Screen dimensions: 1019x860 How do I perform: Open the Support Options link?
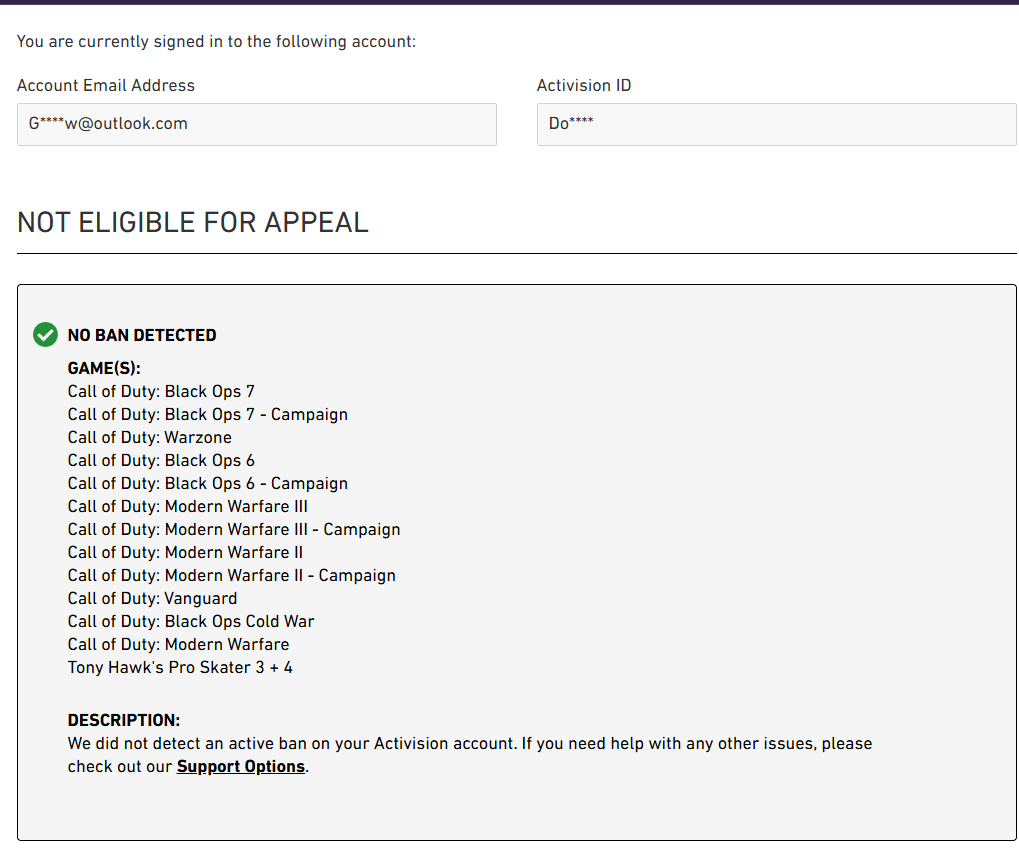(x=240, y=766)
